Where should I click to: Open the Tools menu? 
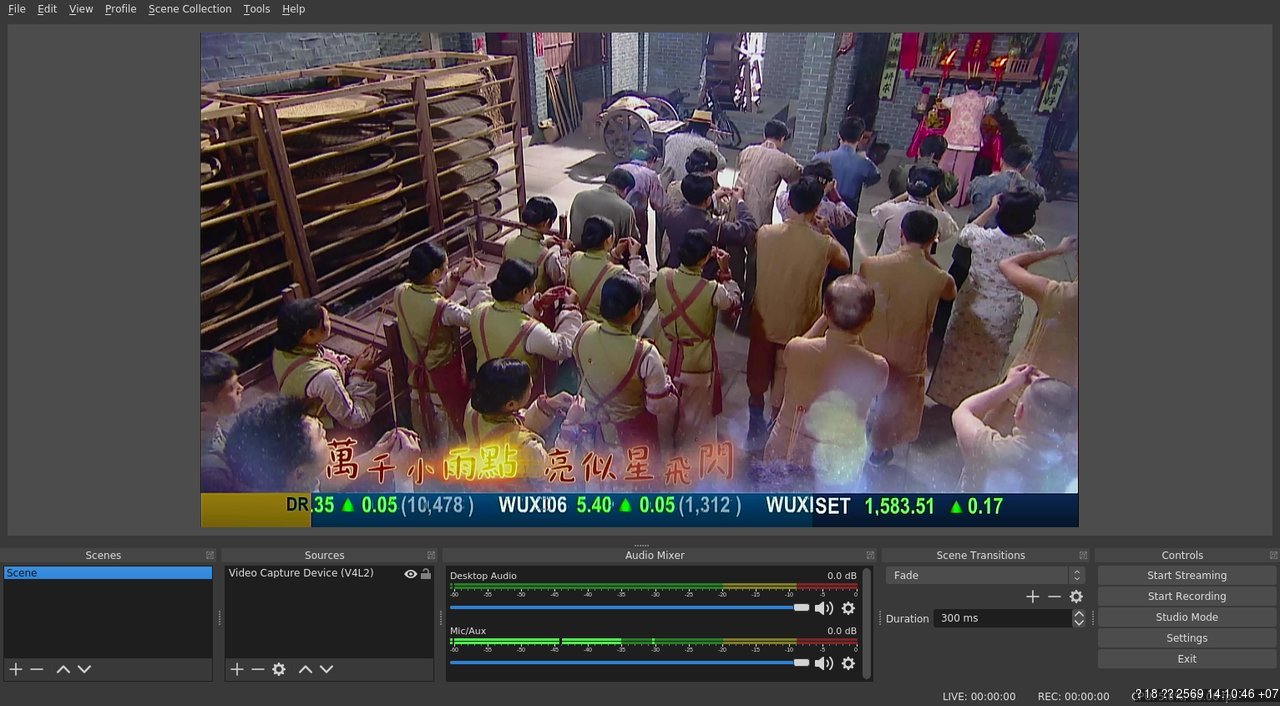point(257,9)
